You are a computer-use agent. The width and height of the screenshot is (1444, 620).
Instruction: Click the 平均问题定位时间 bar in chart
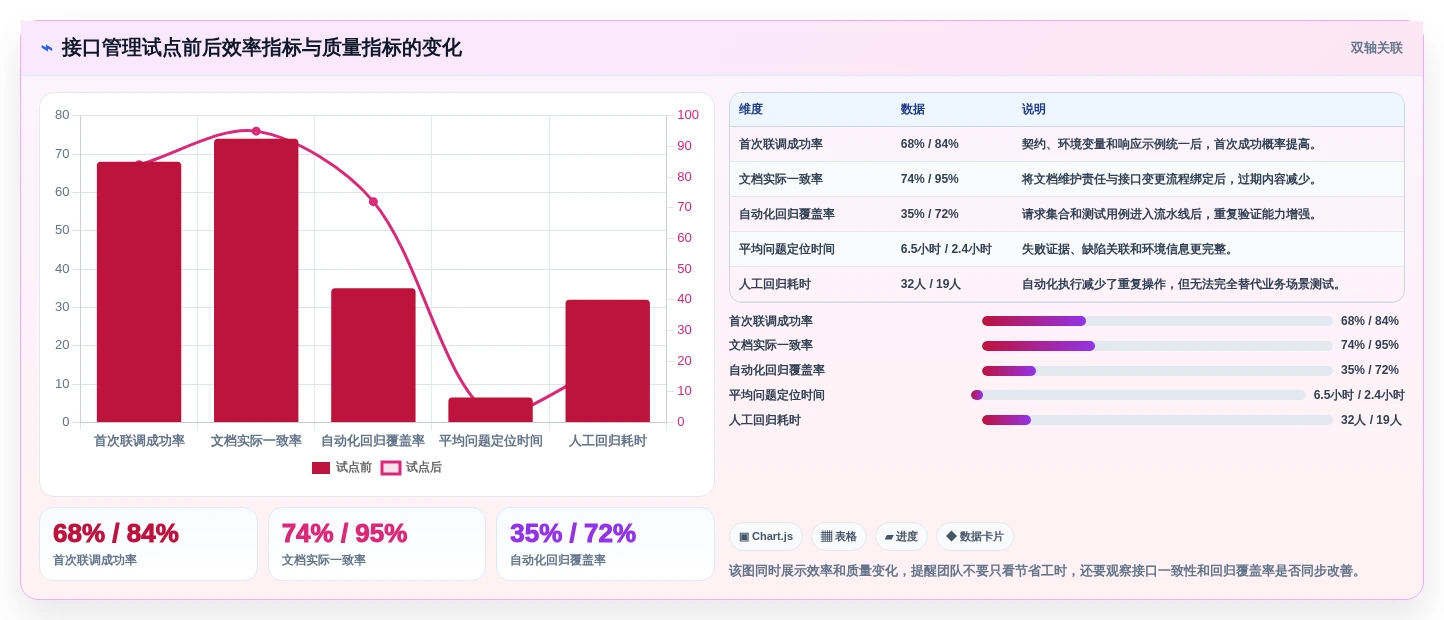tap(490, 410)
